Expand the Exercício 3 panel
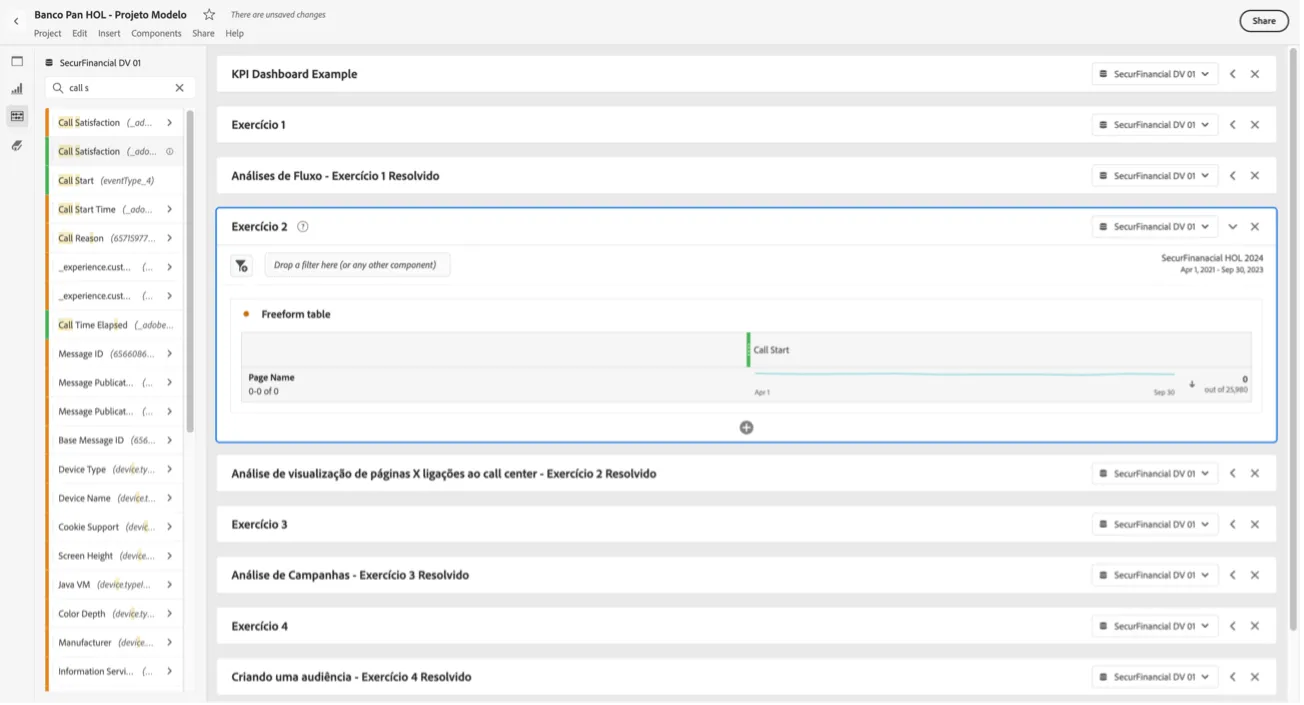The height and width of the screenshot is (705, 1304). [1233, 525]
